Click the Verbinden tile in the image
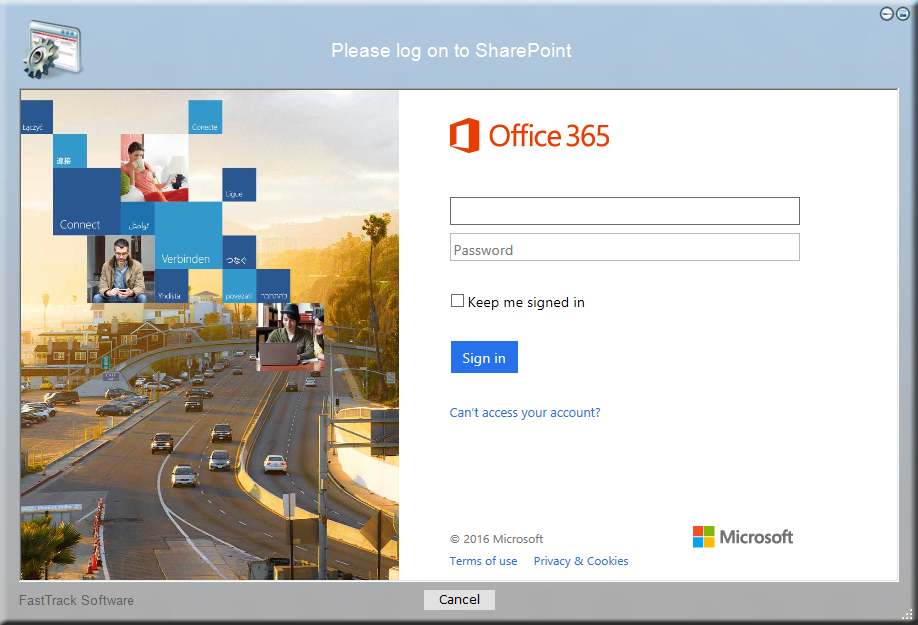918x625 pixels. pos(189,236)
